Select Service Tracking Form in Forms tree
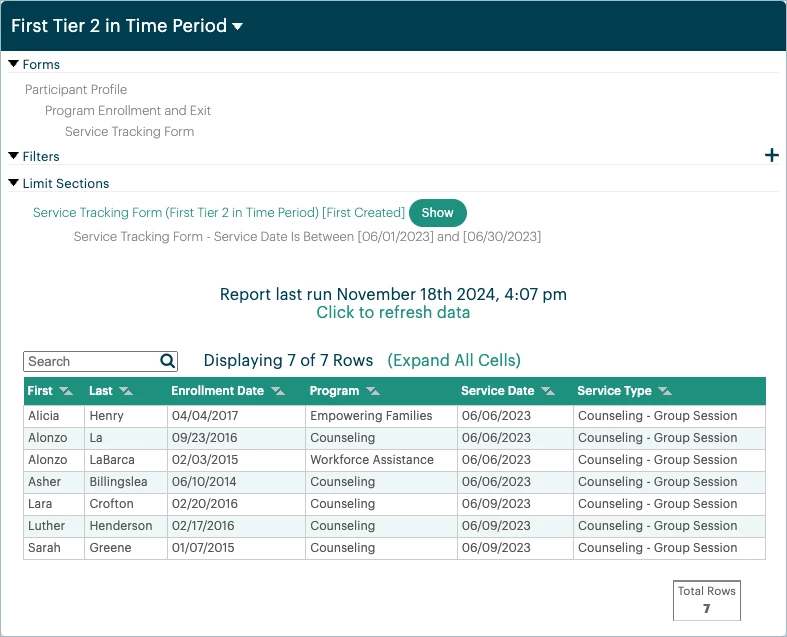787x637 pixels. 129,132
